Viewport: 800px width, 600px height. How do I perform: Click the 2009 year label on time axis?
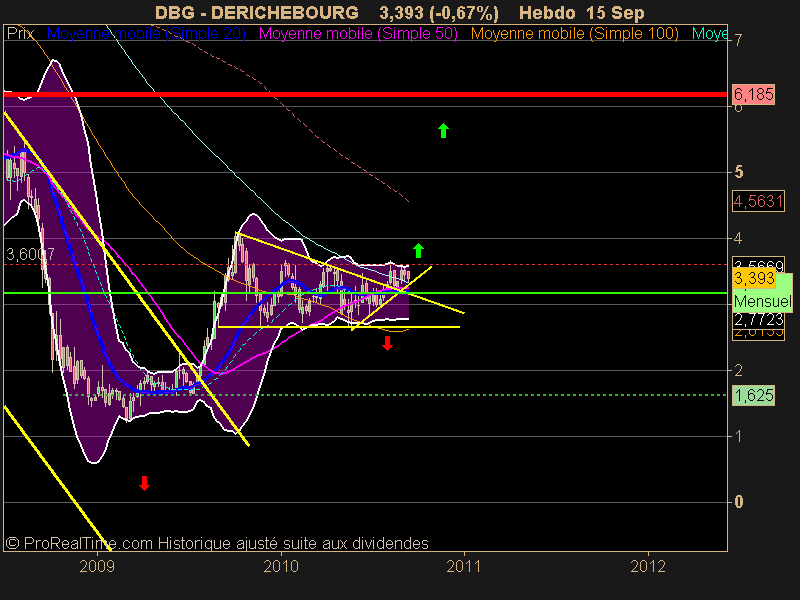(x=97, y=566)
